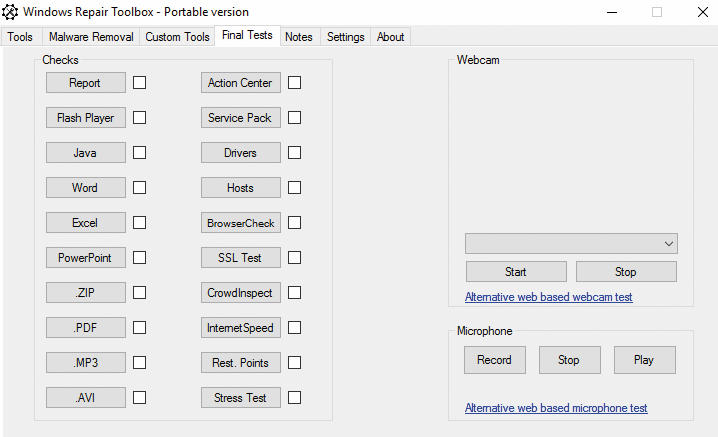Stop the webcam preview

[x=626, y=272]
